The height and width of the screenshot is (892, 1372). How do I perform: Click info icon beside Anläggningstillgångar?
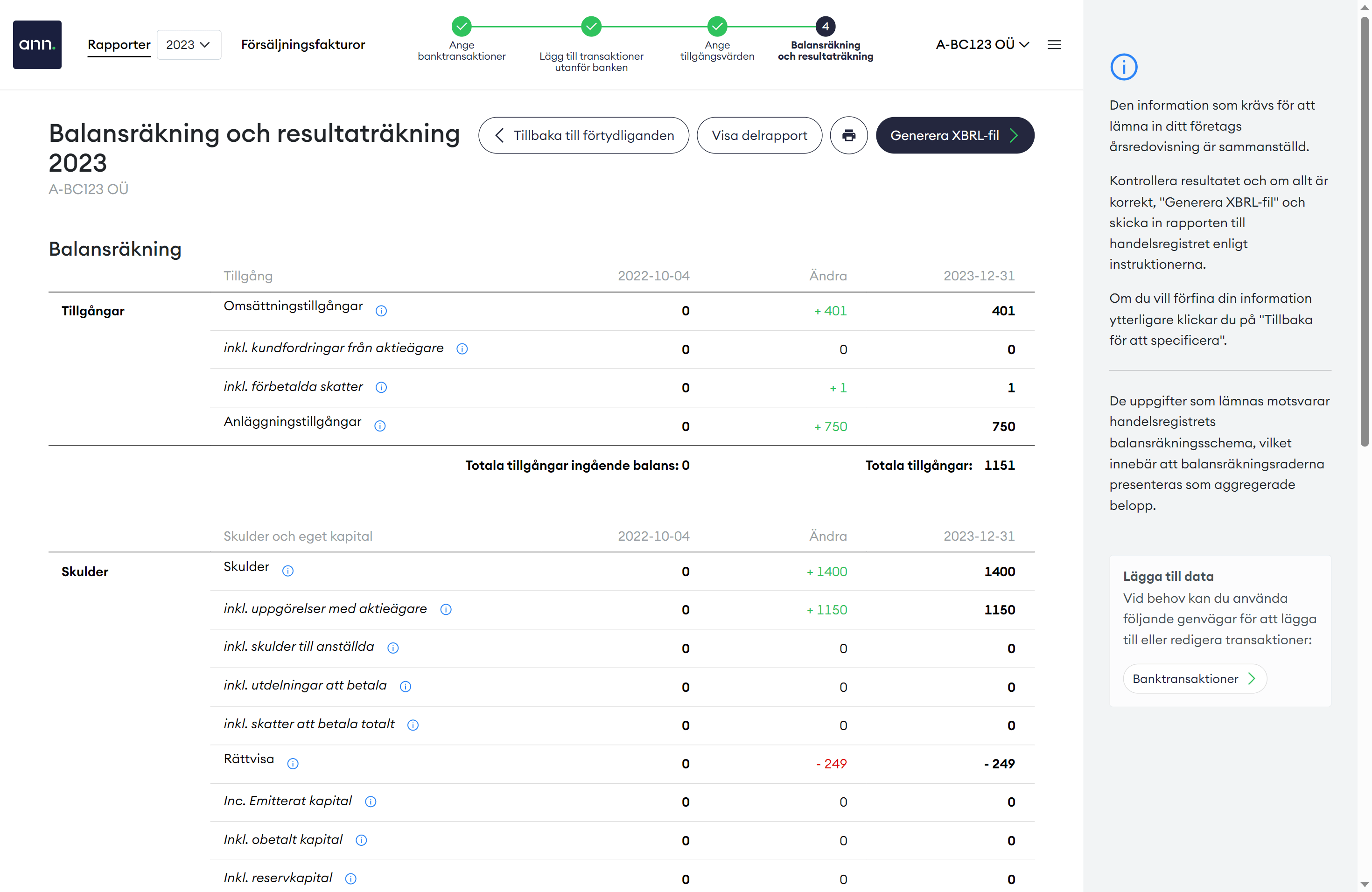coord(380,426)
